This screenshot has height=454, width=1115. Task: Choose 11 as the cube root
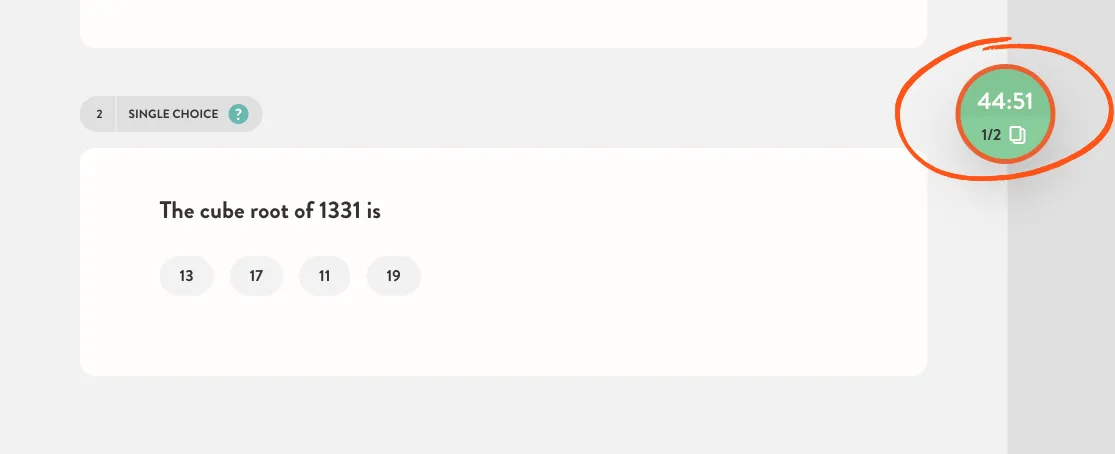click(x=324, y=275)
